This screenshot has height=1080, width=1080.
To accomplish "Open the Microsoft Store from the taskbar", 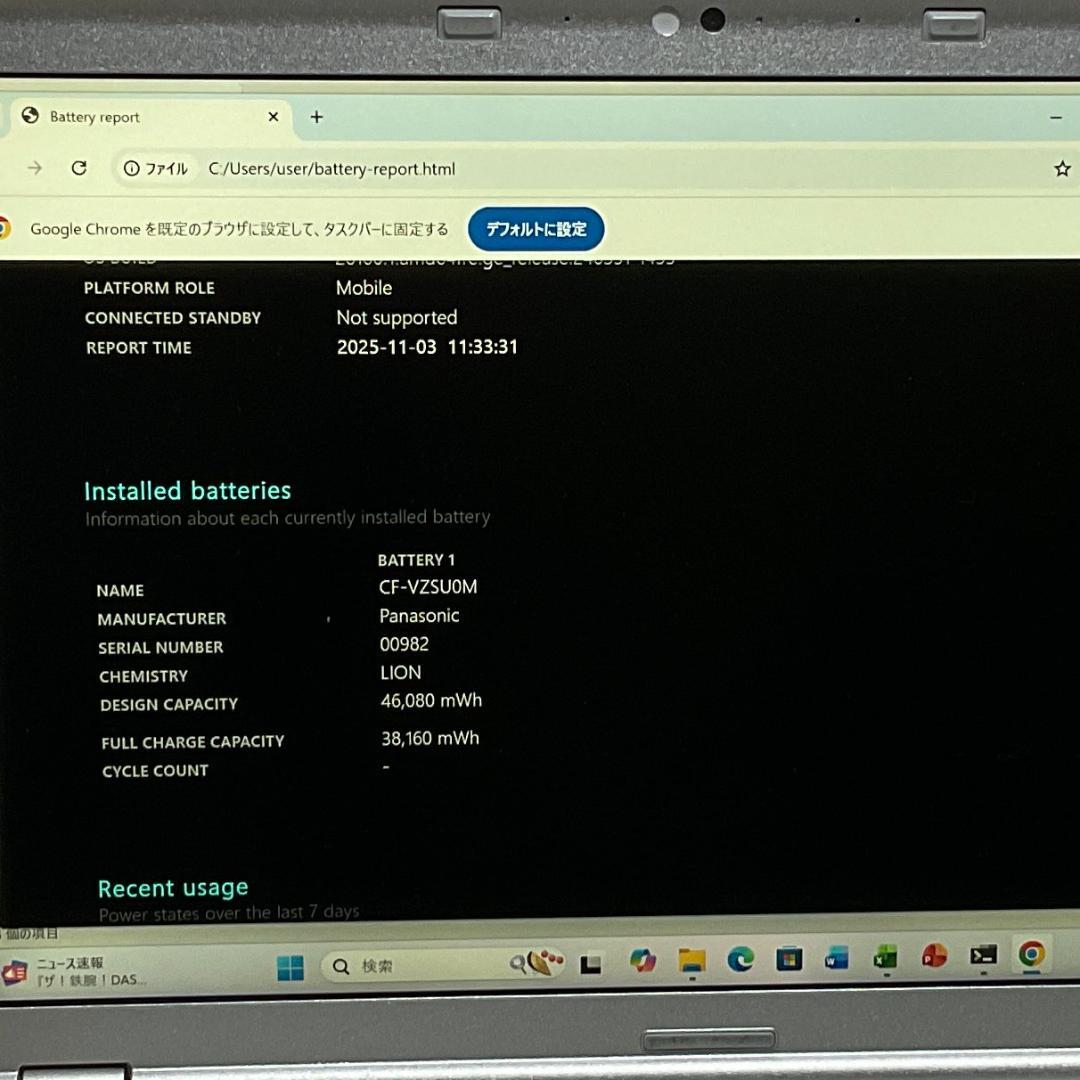I will pos(789,965).
